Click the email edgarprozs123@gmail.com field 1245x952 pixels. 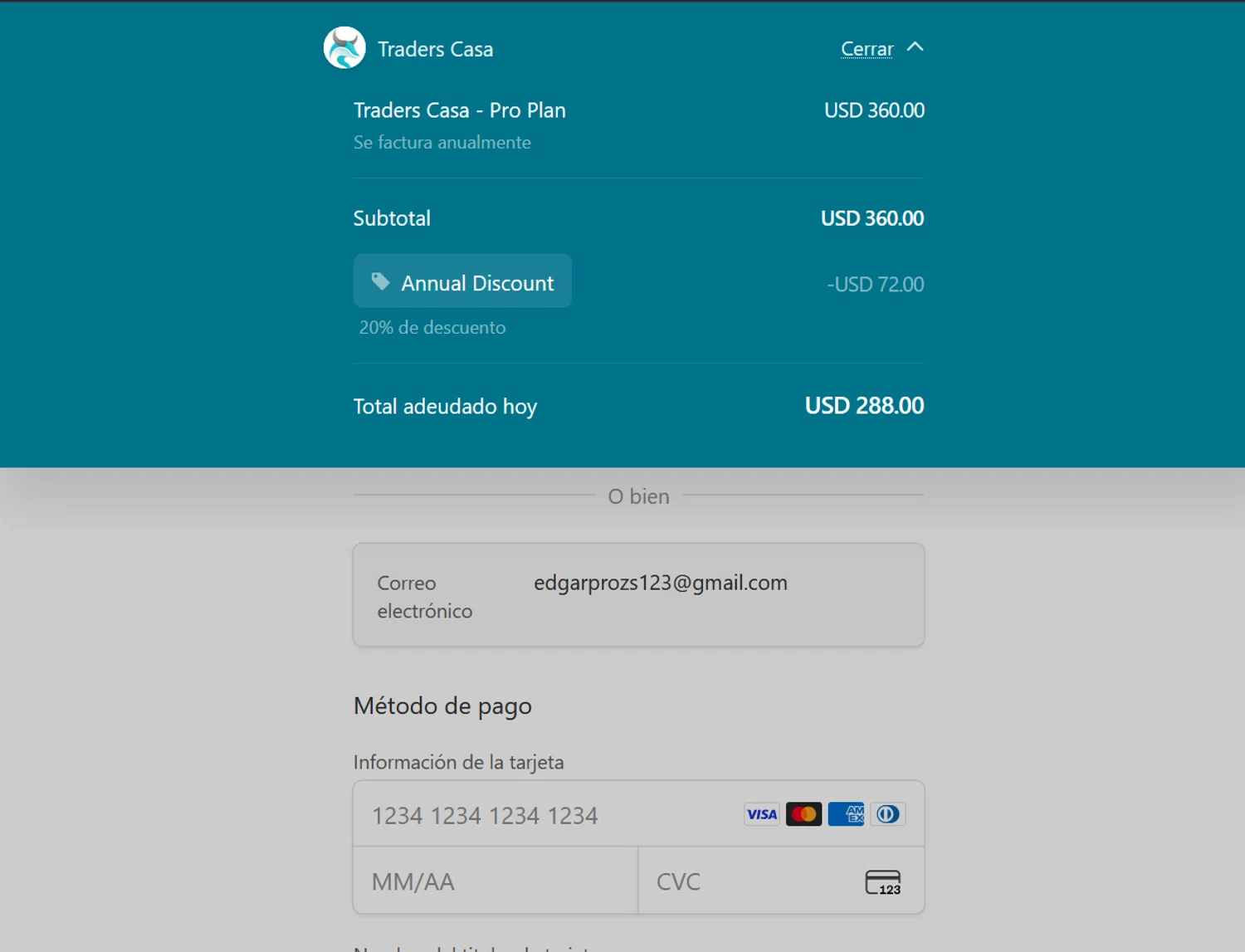[x=638, y=595]
